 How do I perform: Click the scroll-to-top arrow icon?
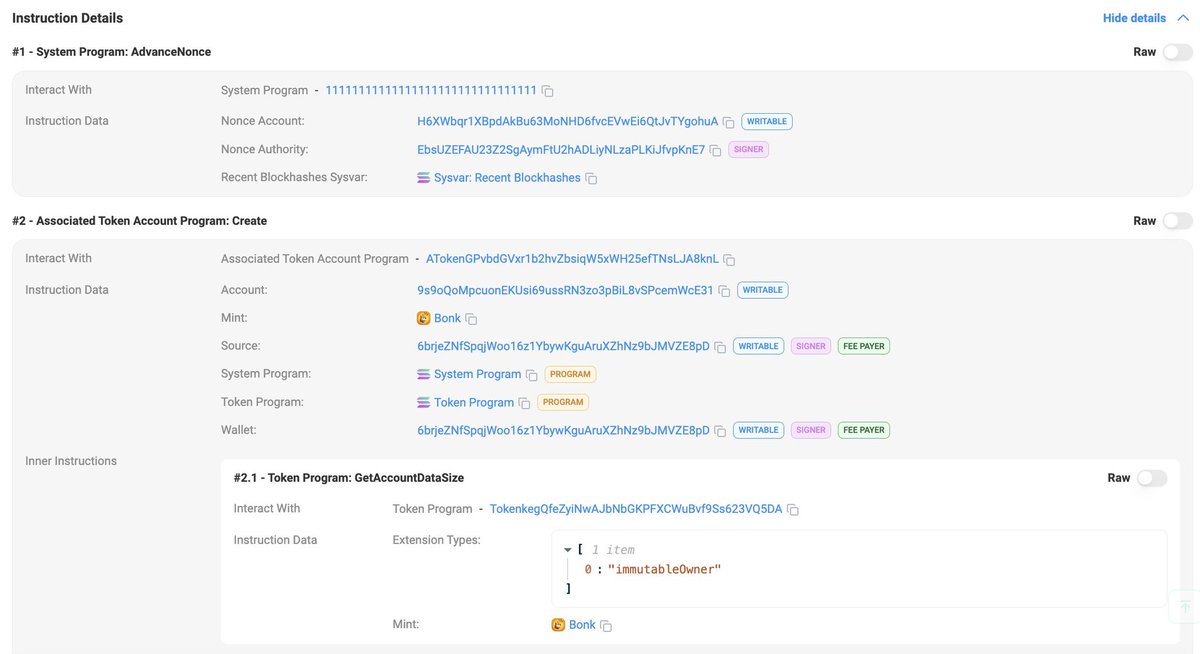[1185, 607]
